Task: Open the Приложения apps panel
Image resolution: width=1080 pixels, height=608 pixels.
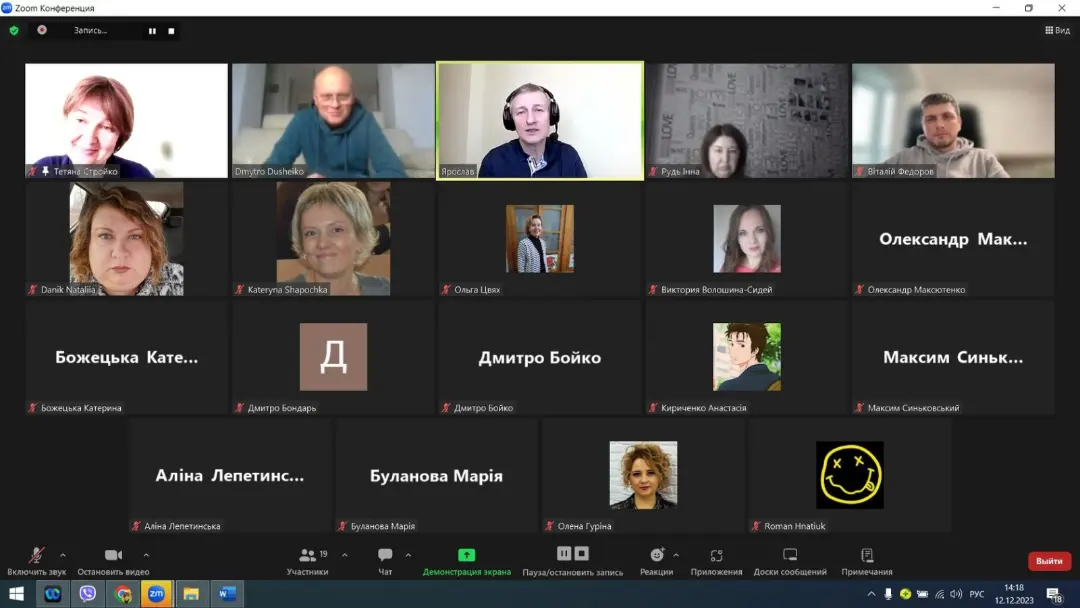Action: (716, 561)
